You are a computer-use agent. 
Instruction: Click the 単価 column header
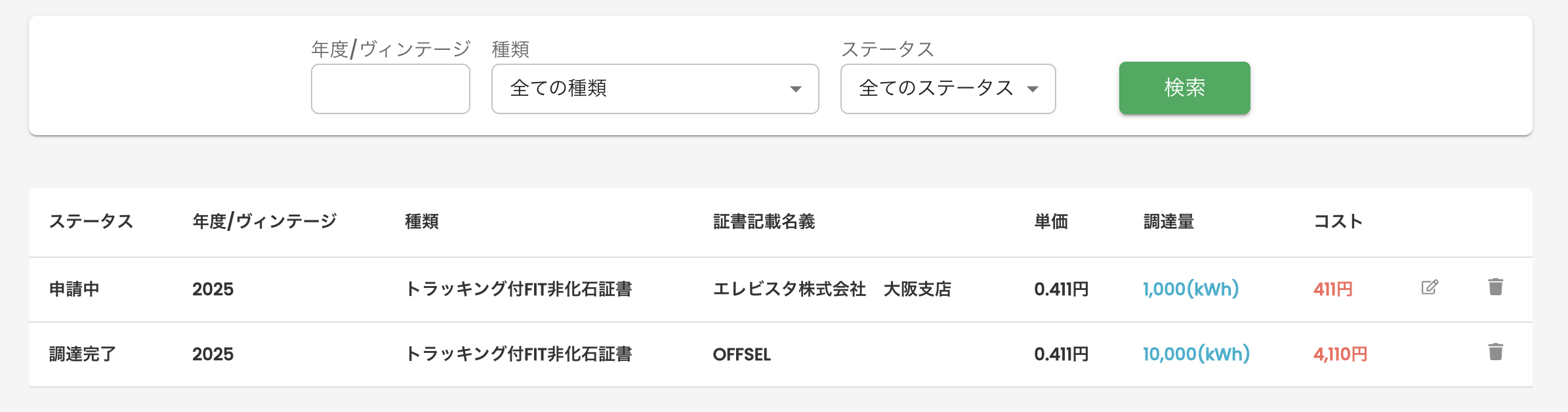coord(1051,222)
